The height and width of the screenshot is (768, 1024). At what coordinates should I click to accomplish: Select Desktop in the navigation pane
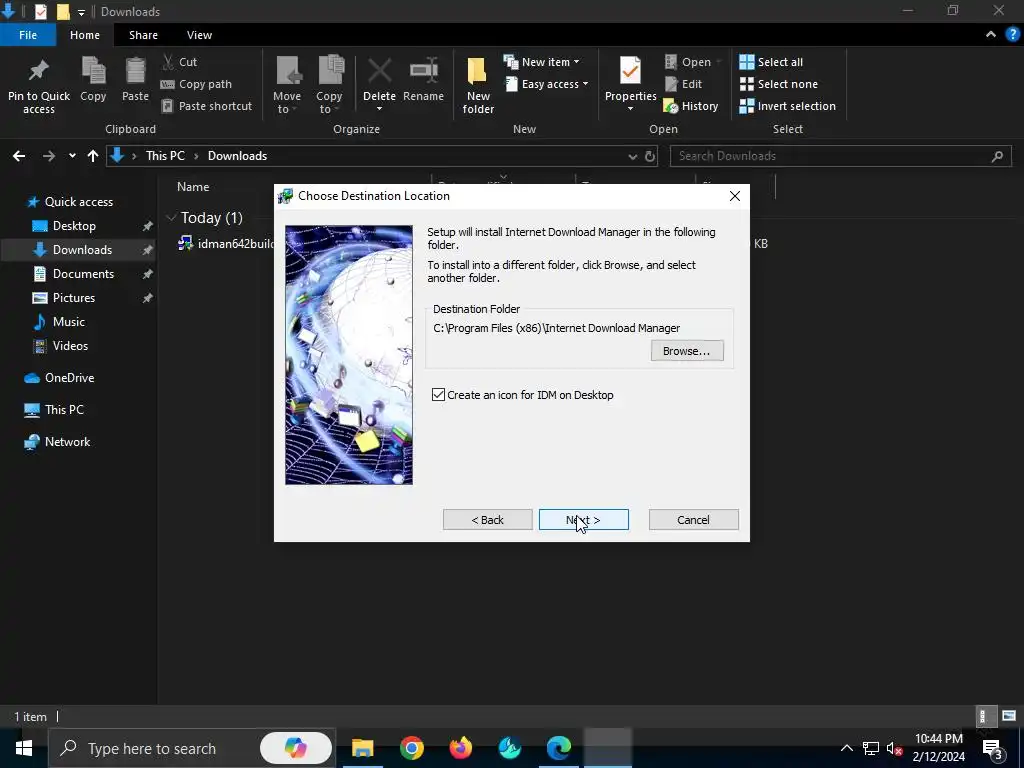[x=74, y=226]
